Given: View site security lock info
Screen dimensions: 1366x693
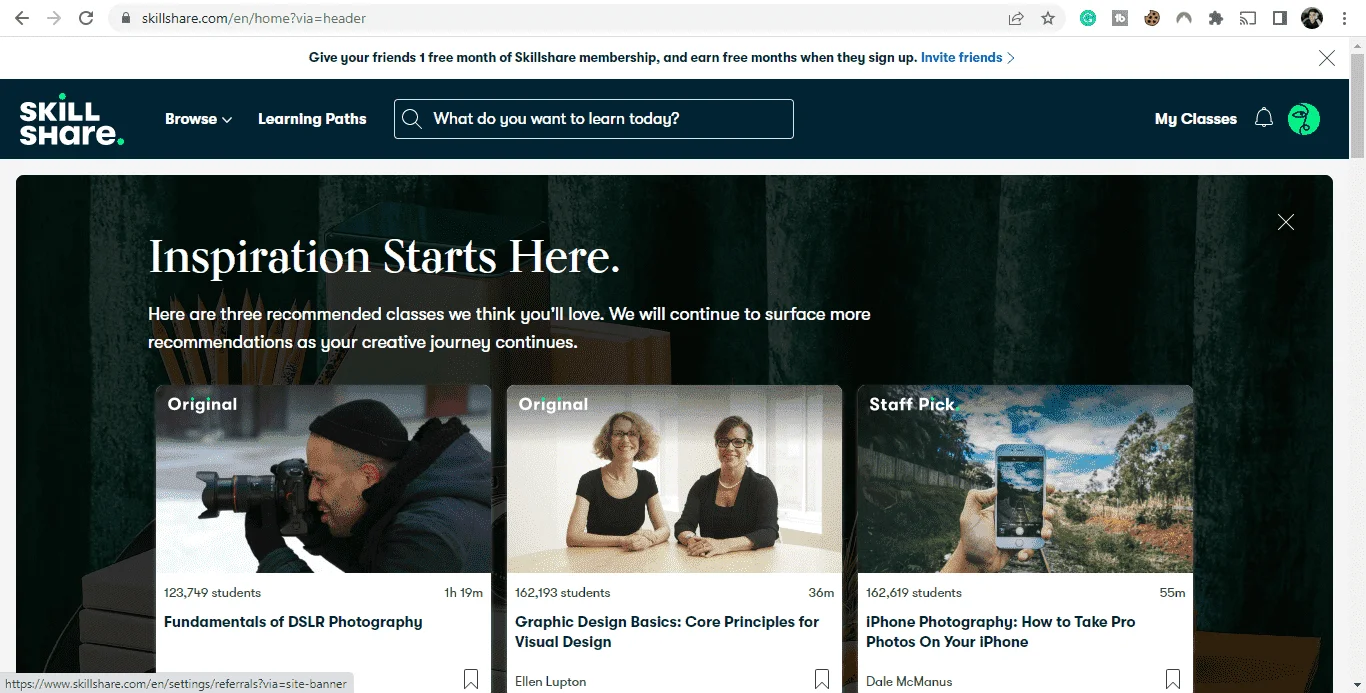Looking at the screenshot, I should [126, 18].
